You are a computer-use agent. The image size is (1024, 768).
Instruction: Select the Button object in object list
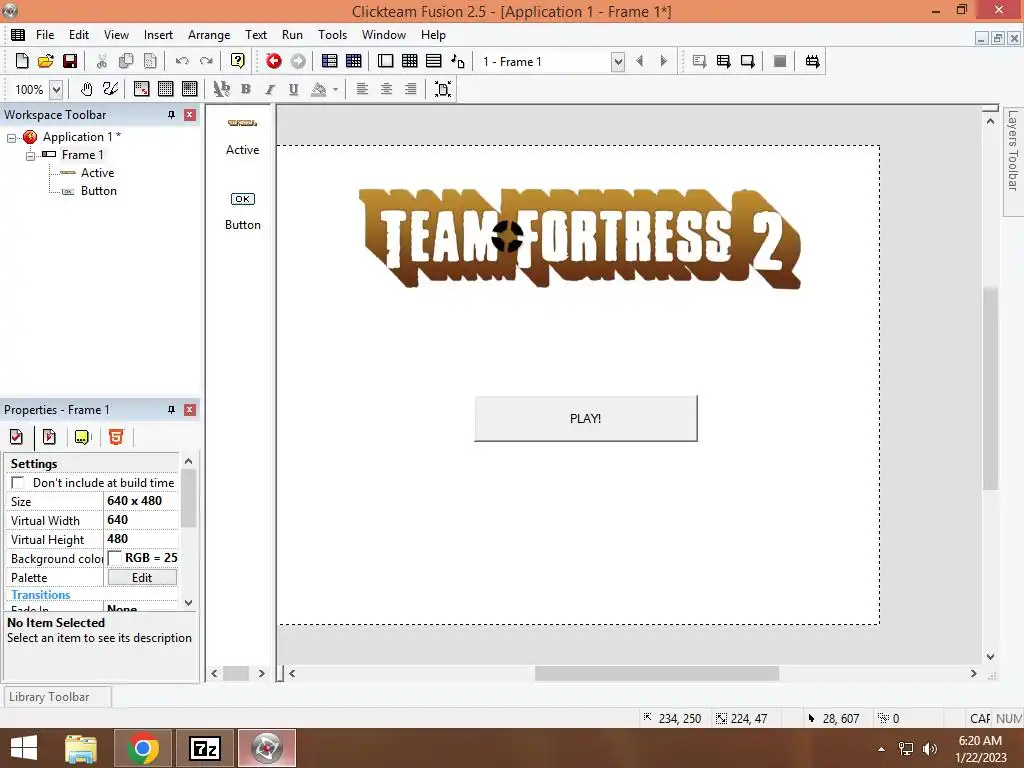[x=242, y=210]
